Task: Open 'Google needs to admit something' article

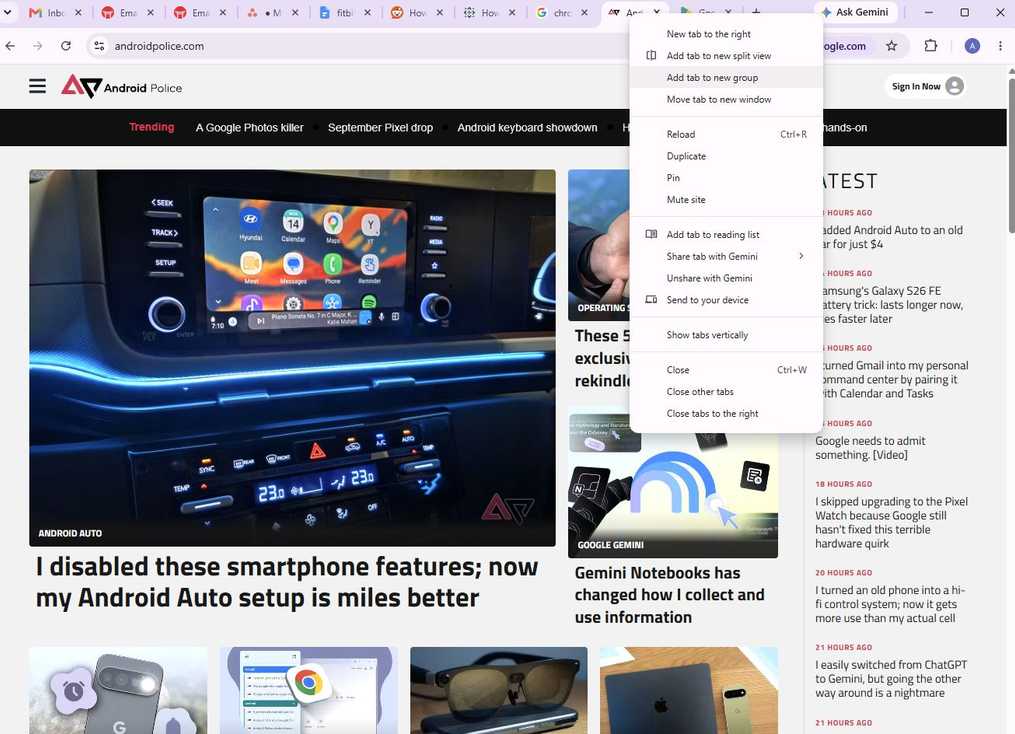Action: click(870, 448)
